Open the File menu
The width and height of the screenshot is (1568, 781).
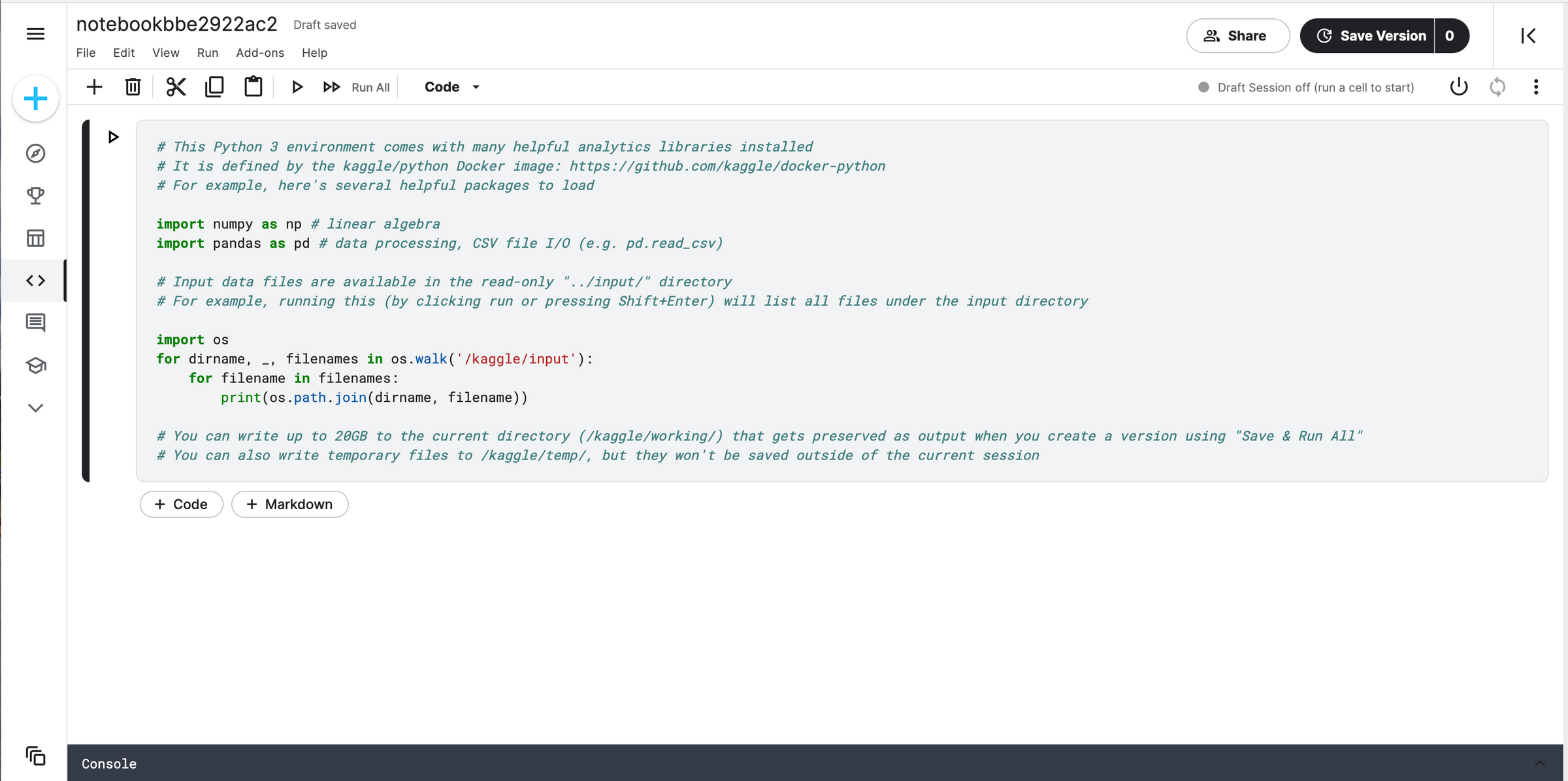[86, 53]
